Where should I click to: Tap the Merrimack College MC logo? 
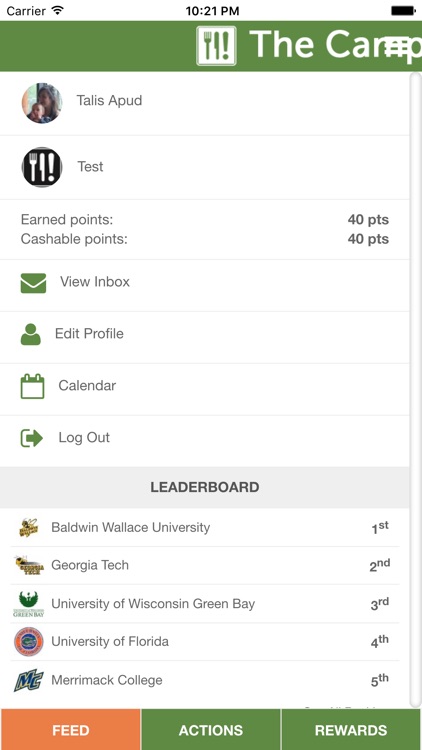pos(29,681)
